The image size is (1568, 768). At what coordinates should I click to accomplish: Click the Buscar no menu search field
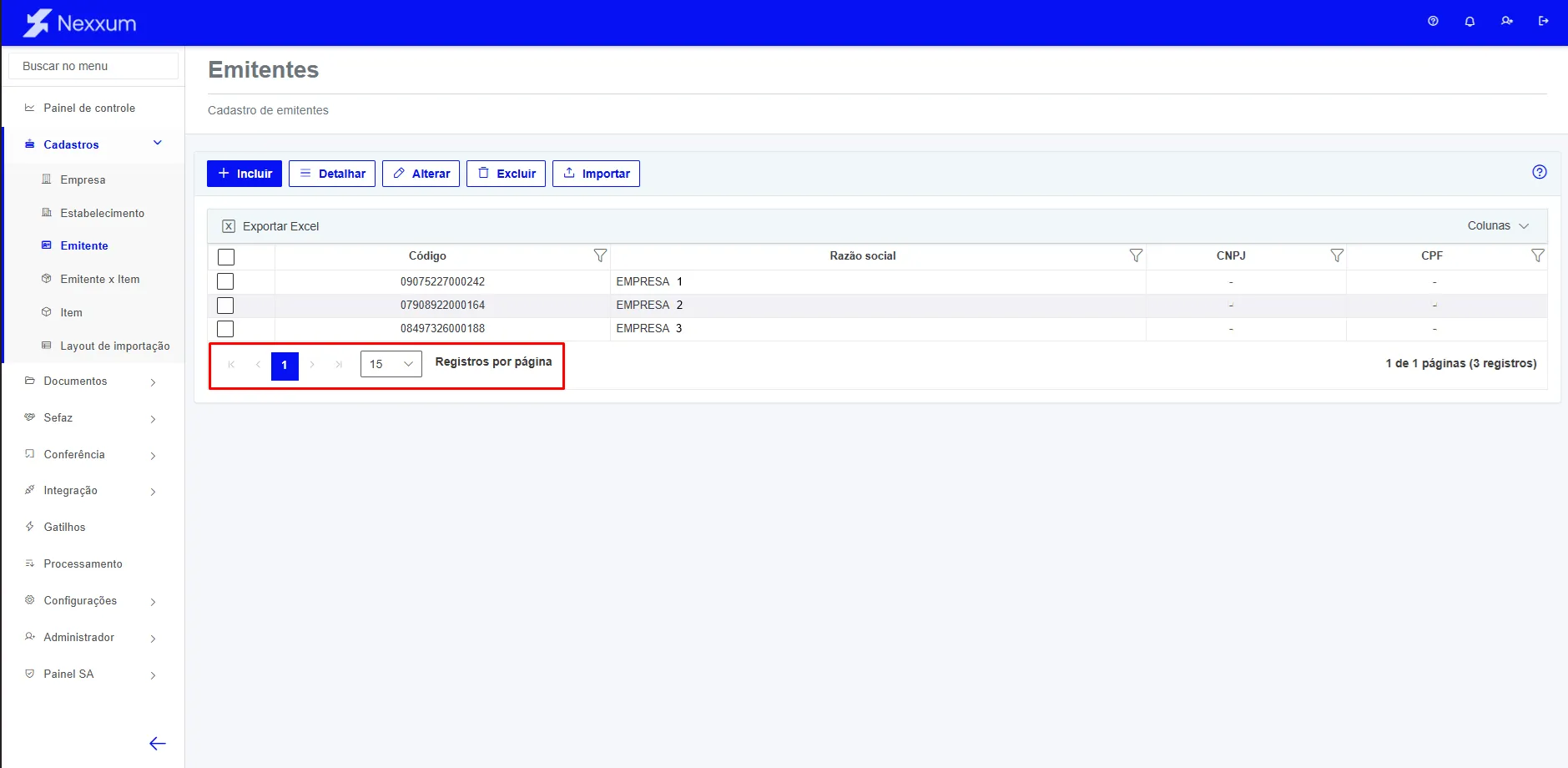click(x=93, y=66)
